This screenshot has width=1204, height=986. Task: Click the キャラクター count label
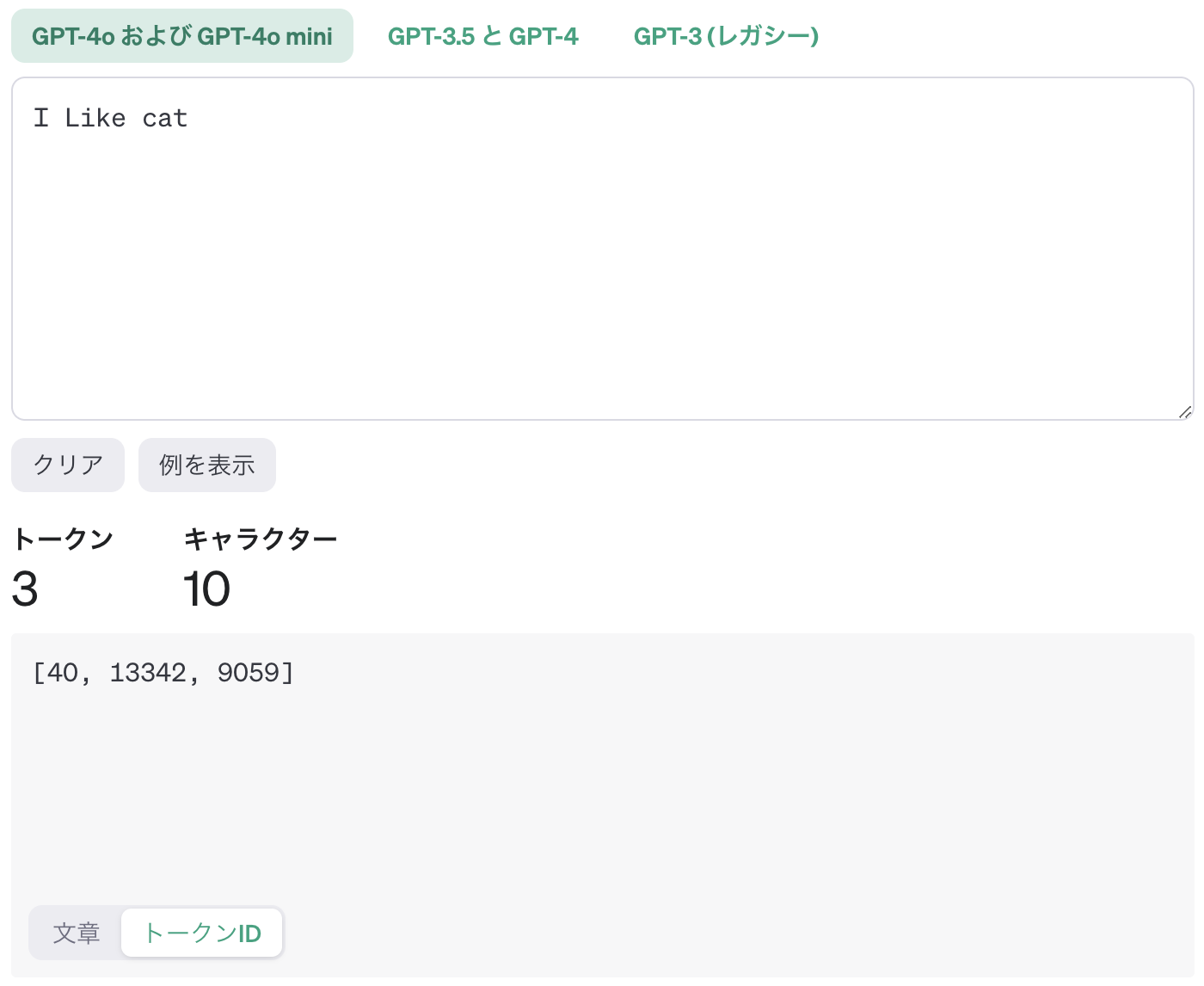[261, 539]
